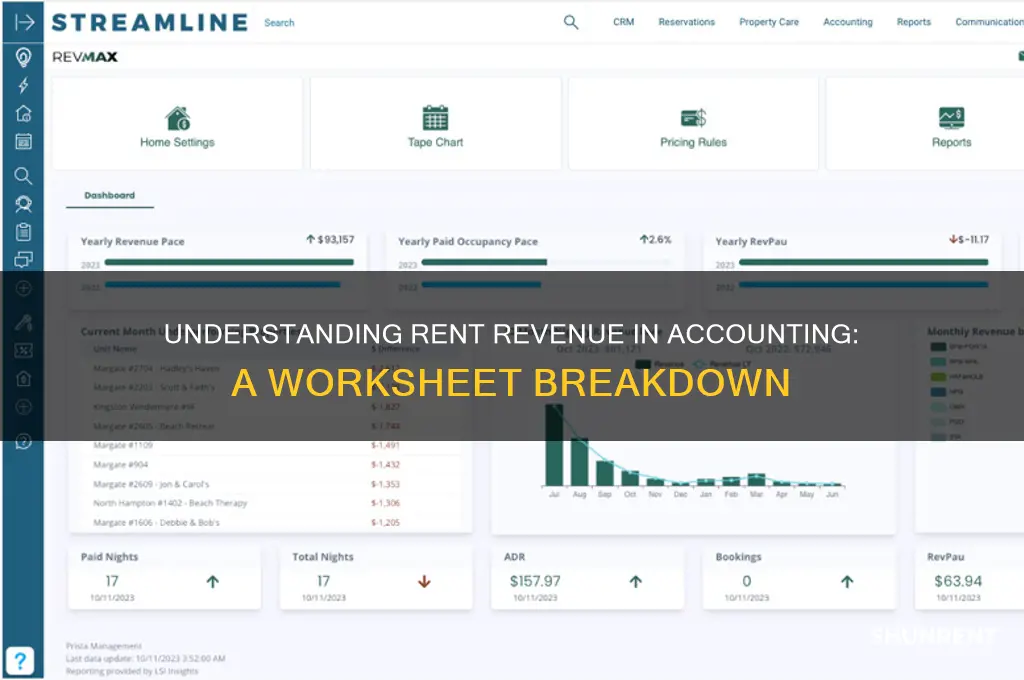This screenshot has height=680, width=1024.
Task: Open the Communication menu
Action: (989, 22)
